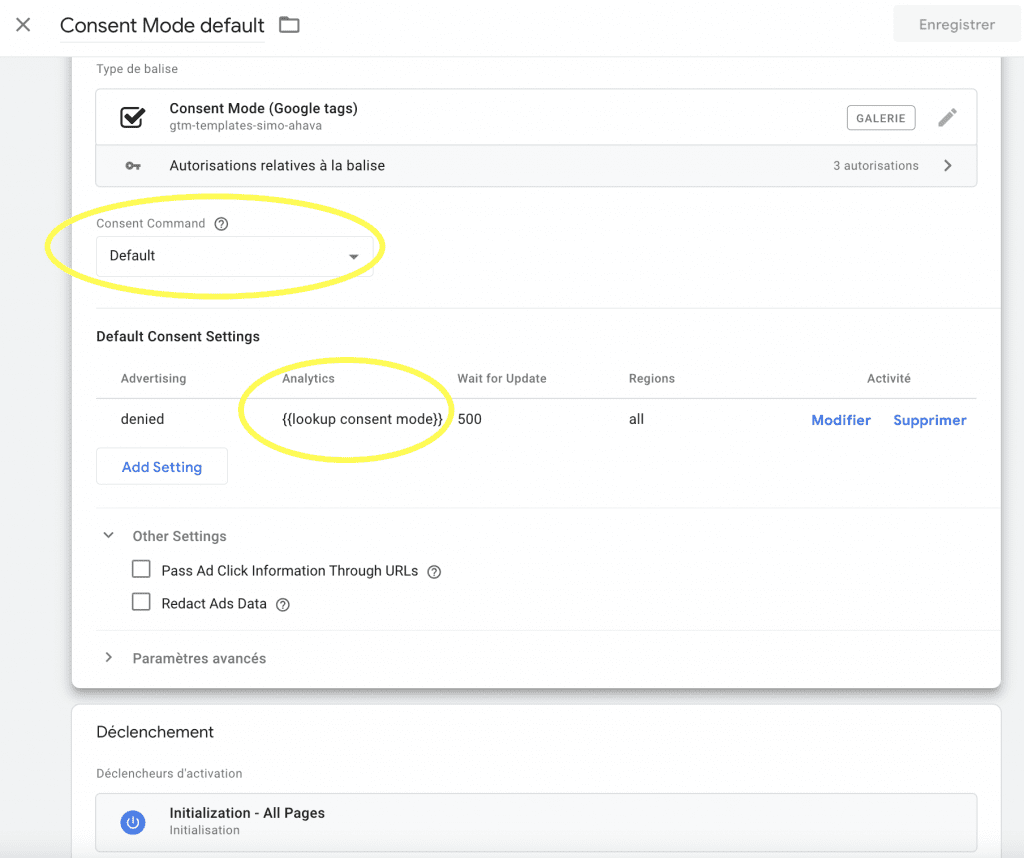Click Supprimer to delete consent setting
The image size is (1024, 858).
tap(929, 420)
